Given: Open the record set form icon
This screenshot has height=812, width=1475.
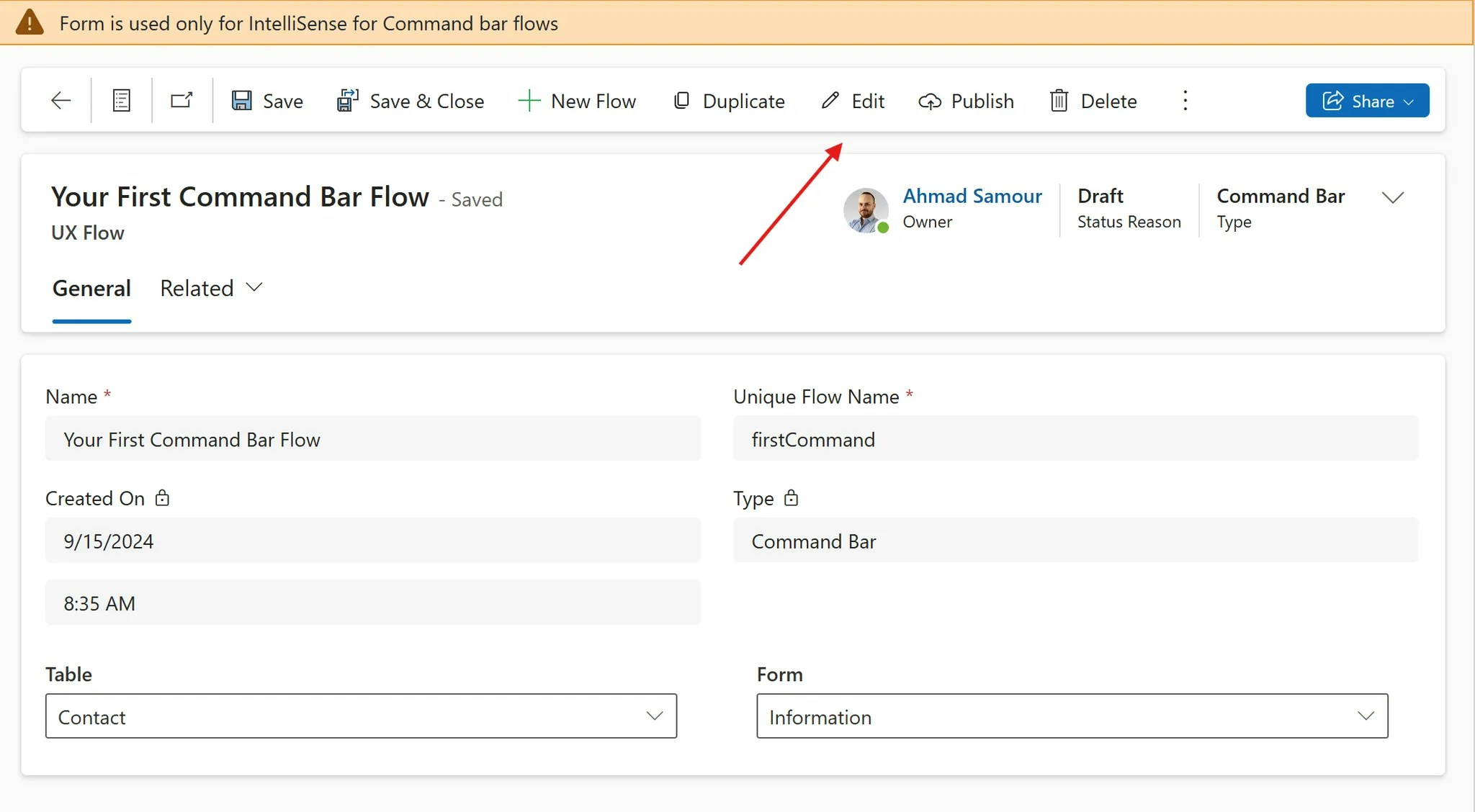Looking at the screenshot, I should pos(122,101).
